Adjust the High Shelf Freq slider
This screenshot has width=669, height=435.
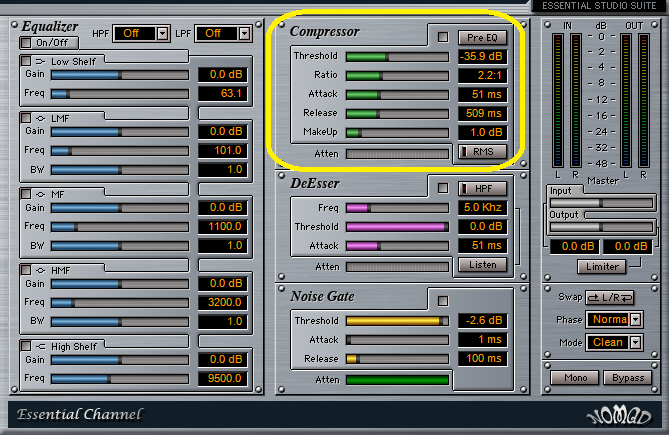click(x=119, y=378)
